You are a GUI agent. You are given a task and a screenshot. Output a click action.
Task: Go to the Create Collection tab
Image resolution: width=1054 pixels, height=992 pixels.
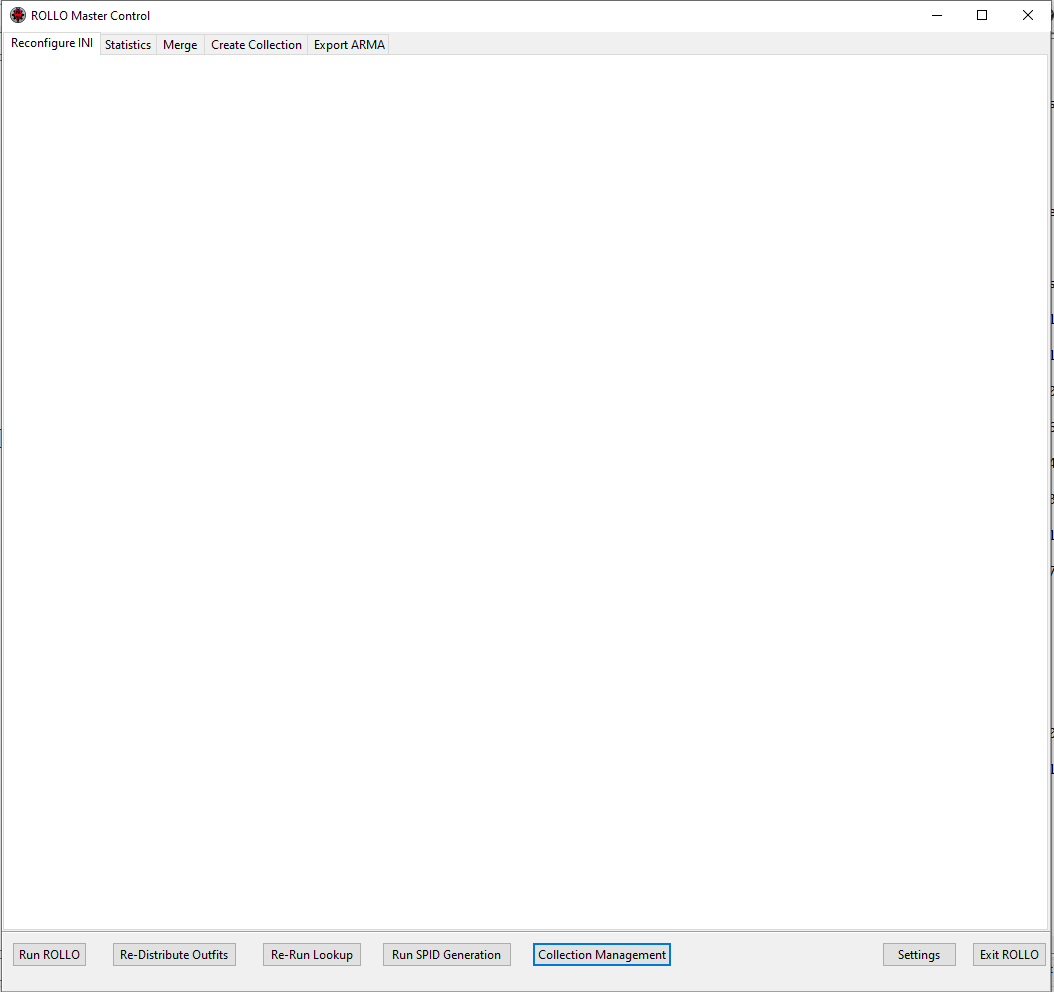coord(256,44)
